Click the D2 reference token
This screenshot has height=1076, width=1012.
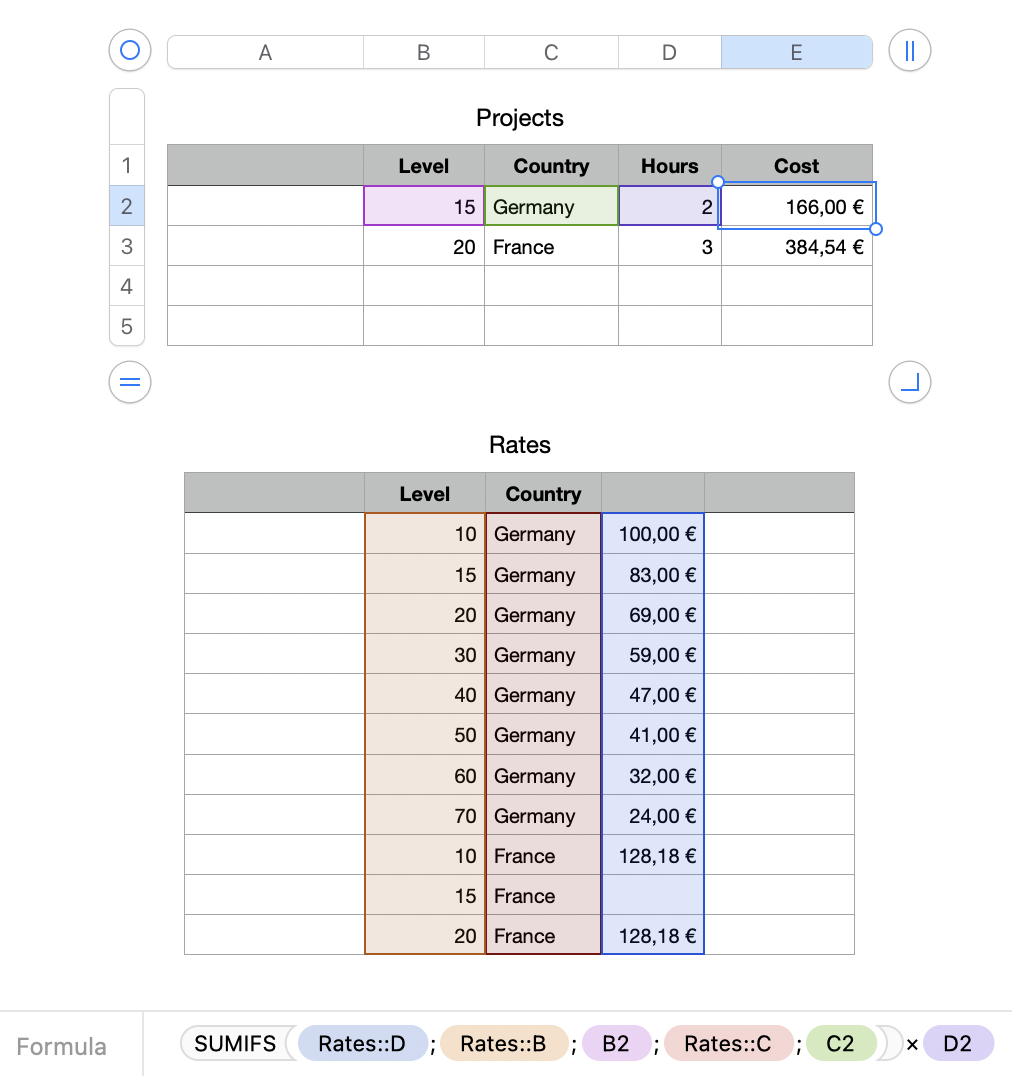click(x=958, y=1044)
